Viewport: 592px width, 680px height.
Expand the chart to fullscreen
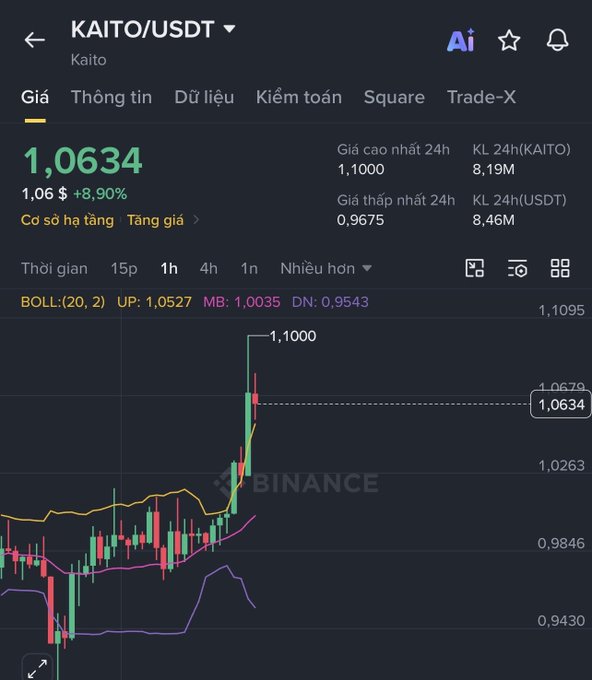pyautogui.click(x=37, y=668)
